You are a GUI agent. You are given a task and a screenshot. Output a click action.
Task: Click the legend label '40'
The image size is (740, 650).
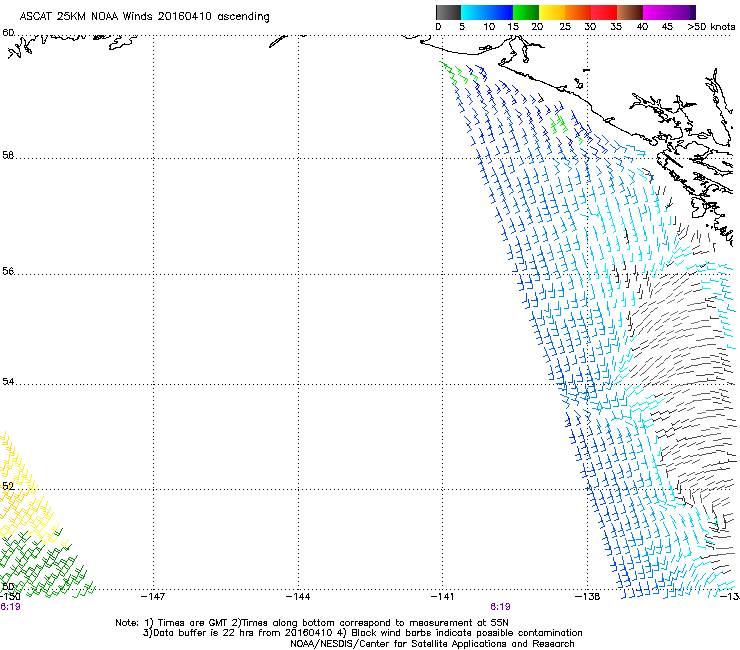coord(642,27)
